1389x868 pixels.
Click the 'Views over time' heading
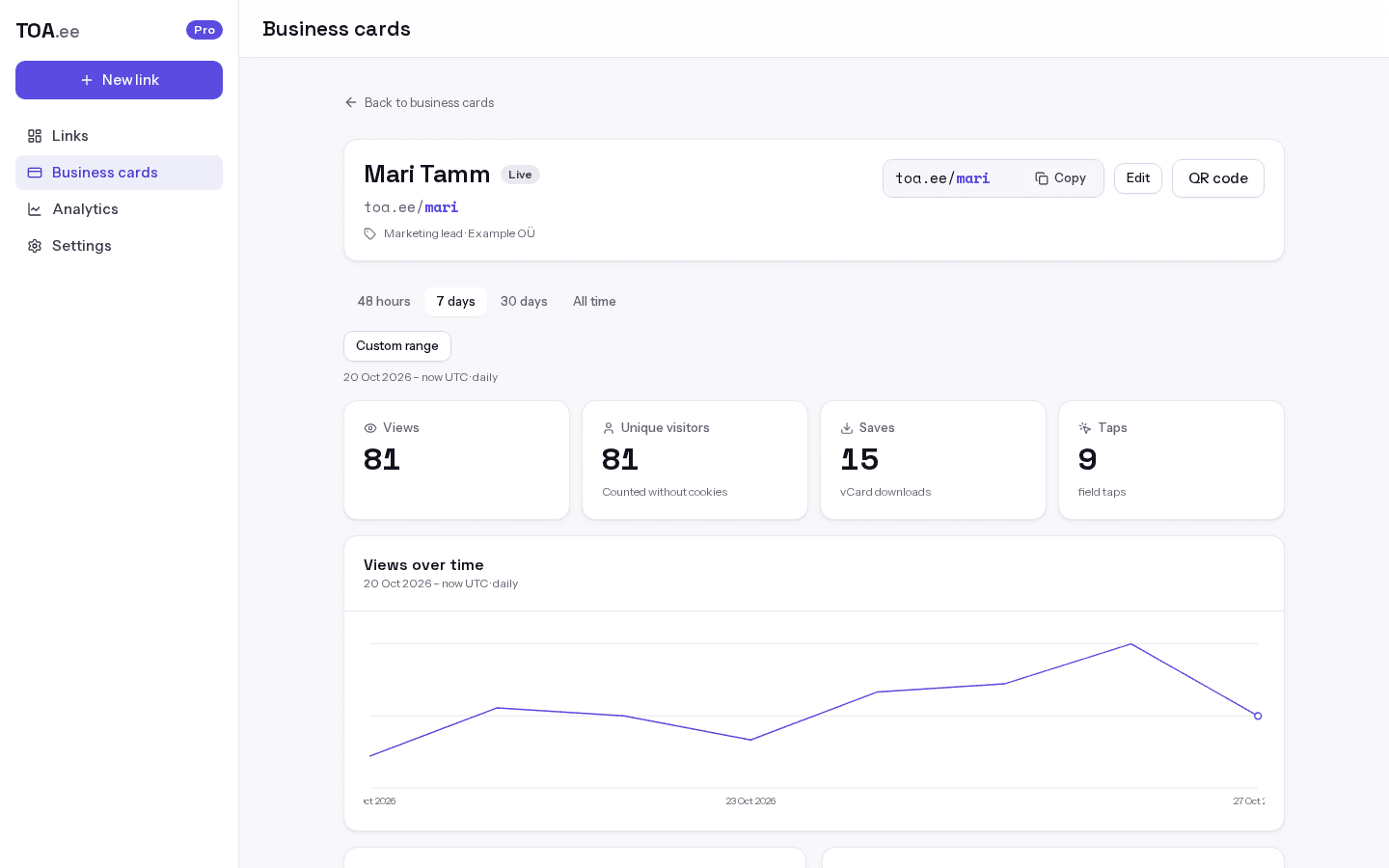(423, 565)
